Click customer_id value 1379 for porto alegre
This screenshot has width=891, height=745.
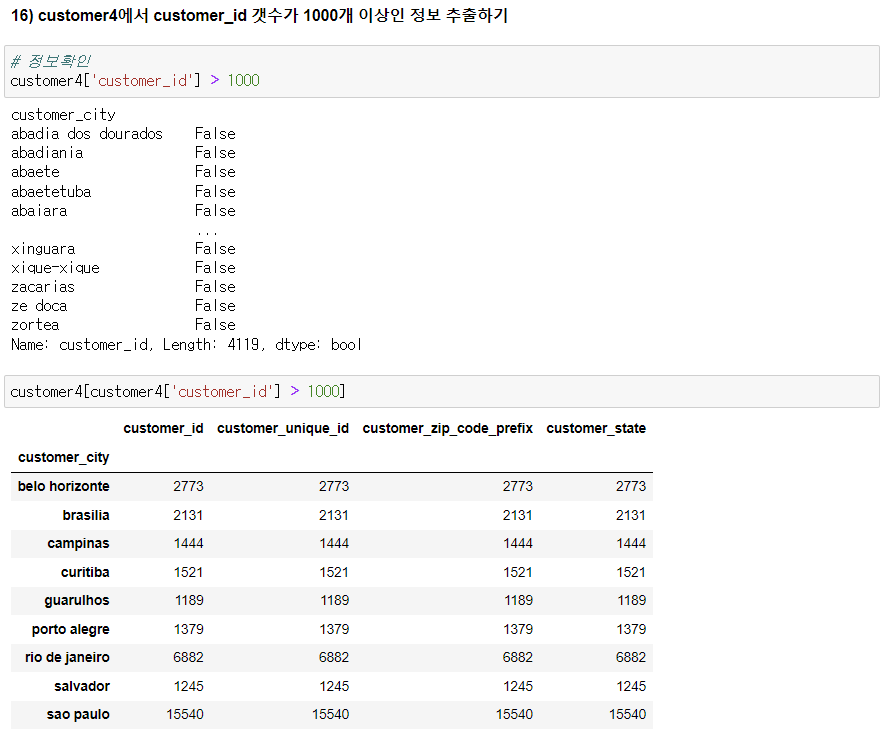pyautogui.click(x=189, y=630)
